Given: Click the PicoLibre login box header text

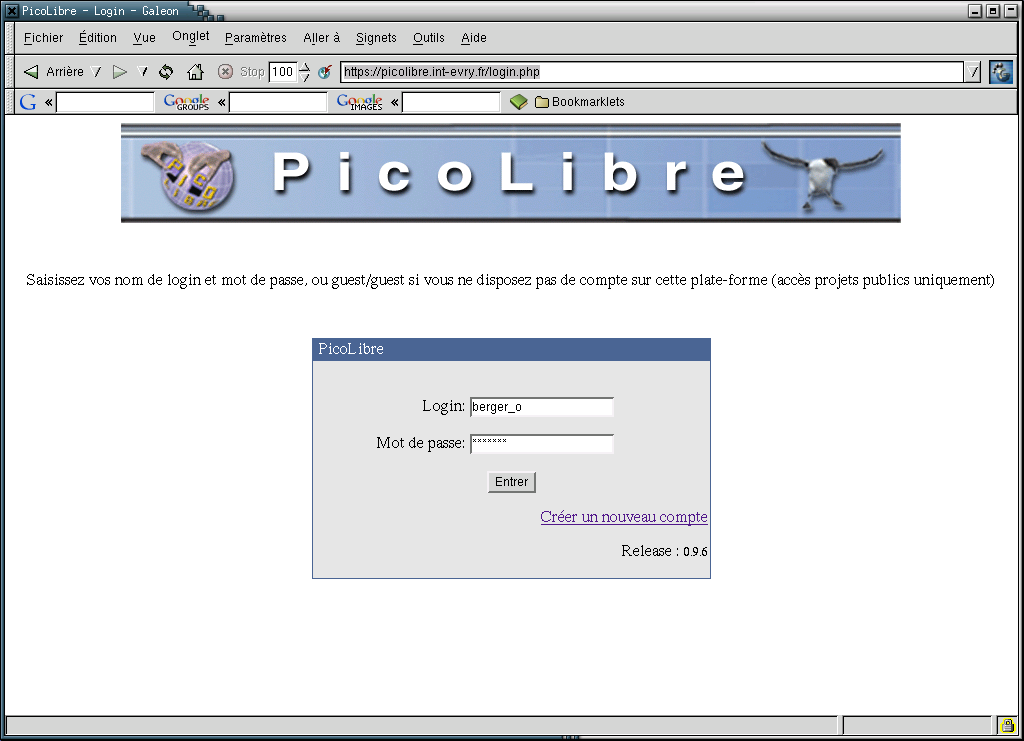Looking at the screenshot, I should coord(351,349).
